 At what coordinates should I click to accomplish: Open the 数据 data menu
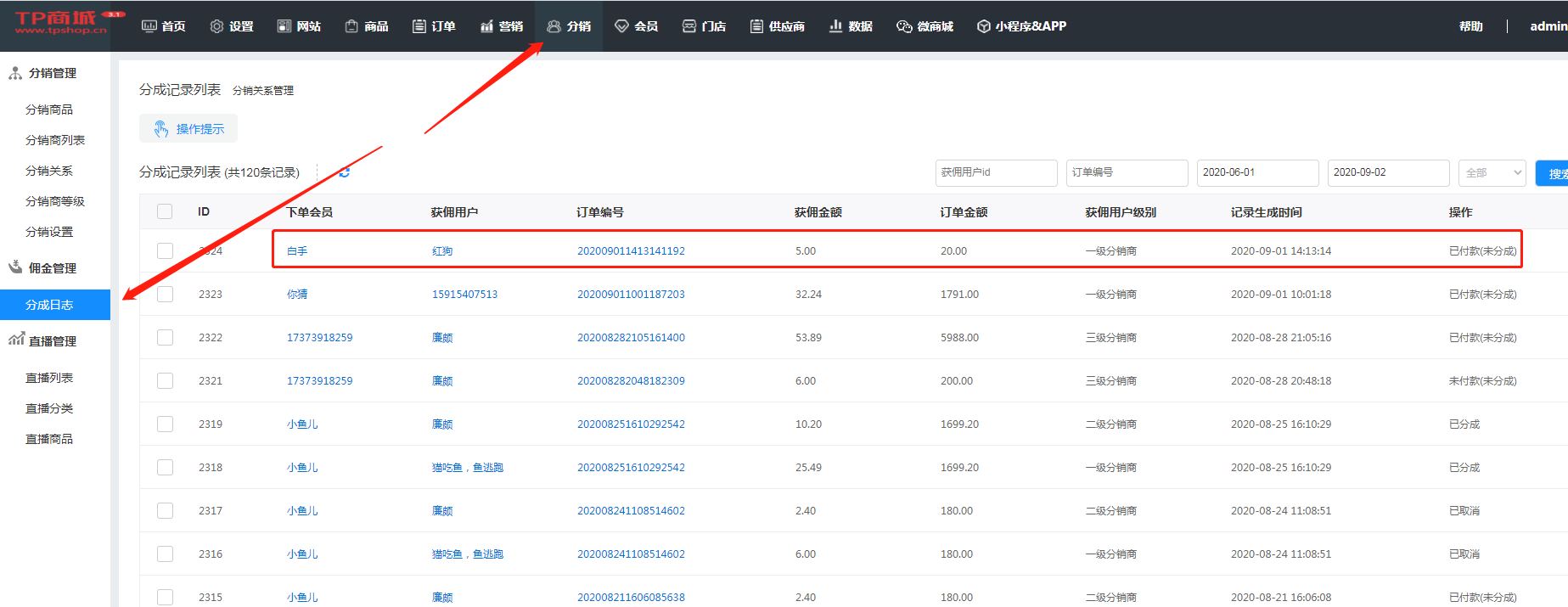pyautogui.click(x=851, y=26)
